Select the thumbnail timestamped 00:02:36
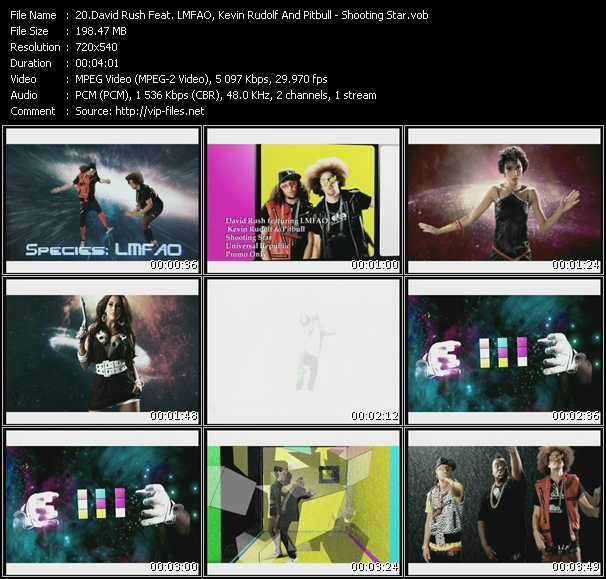This screenshot has width=606, height=579. point(504,351)
